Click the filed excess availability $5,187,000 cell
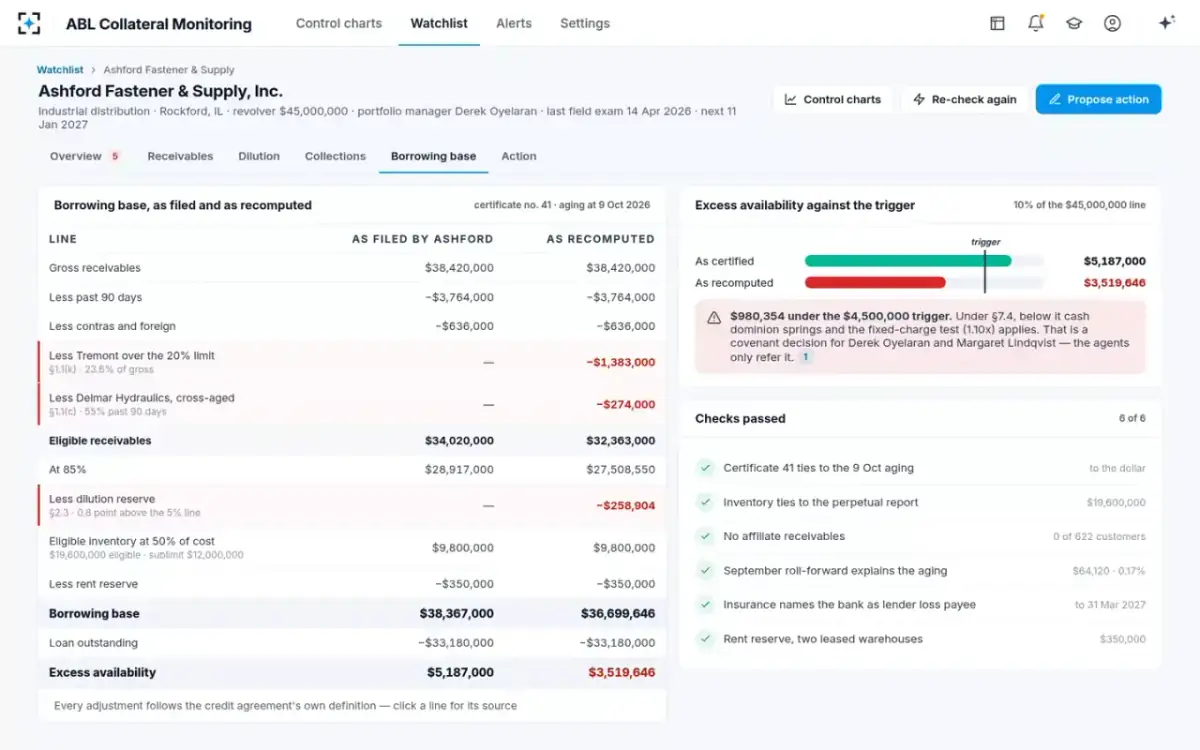 460,672
